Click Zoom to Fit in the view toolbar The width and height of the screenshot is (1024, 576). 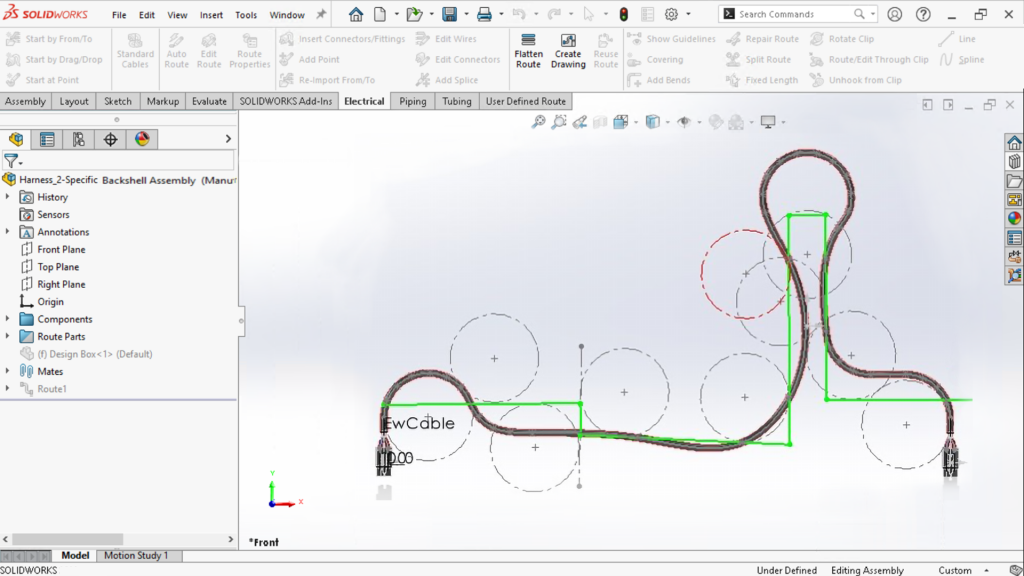537,120
